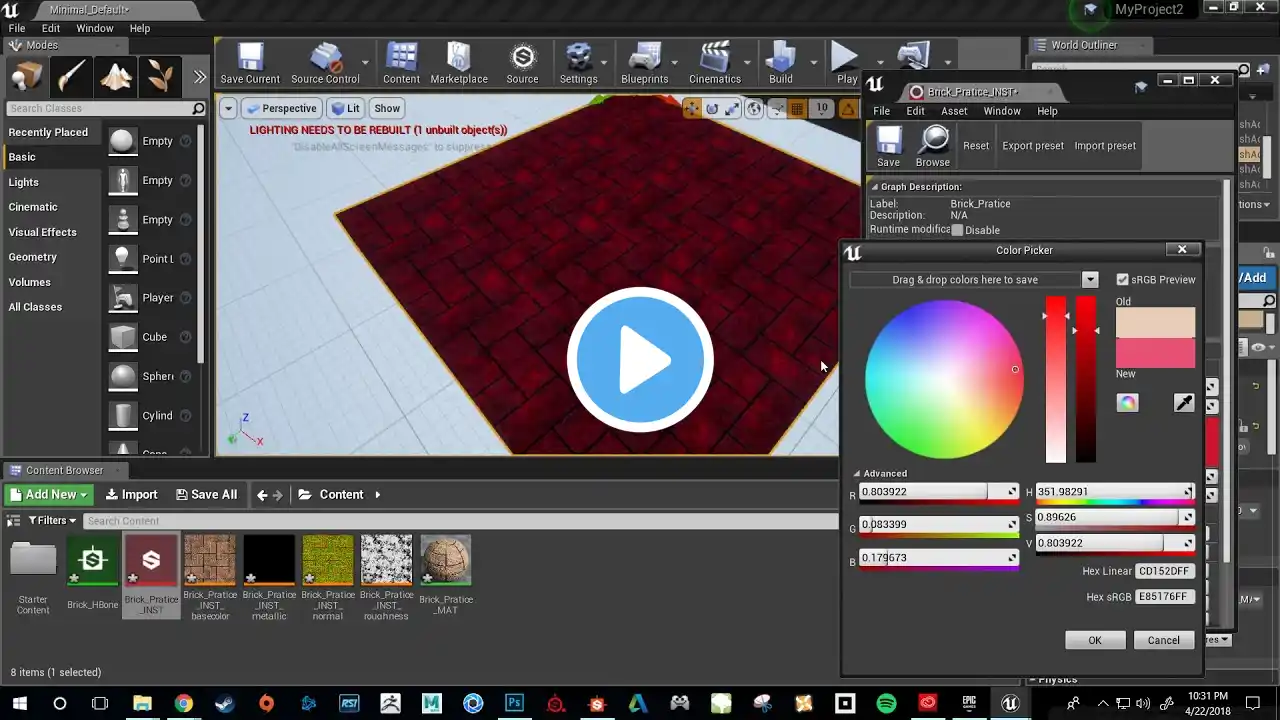Click the Export preset button
Image resolution: width=1280 pixels, height=720 pixels.
[1032, 146]
